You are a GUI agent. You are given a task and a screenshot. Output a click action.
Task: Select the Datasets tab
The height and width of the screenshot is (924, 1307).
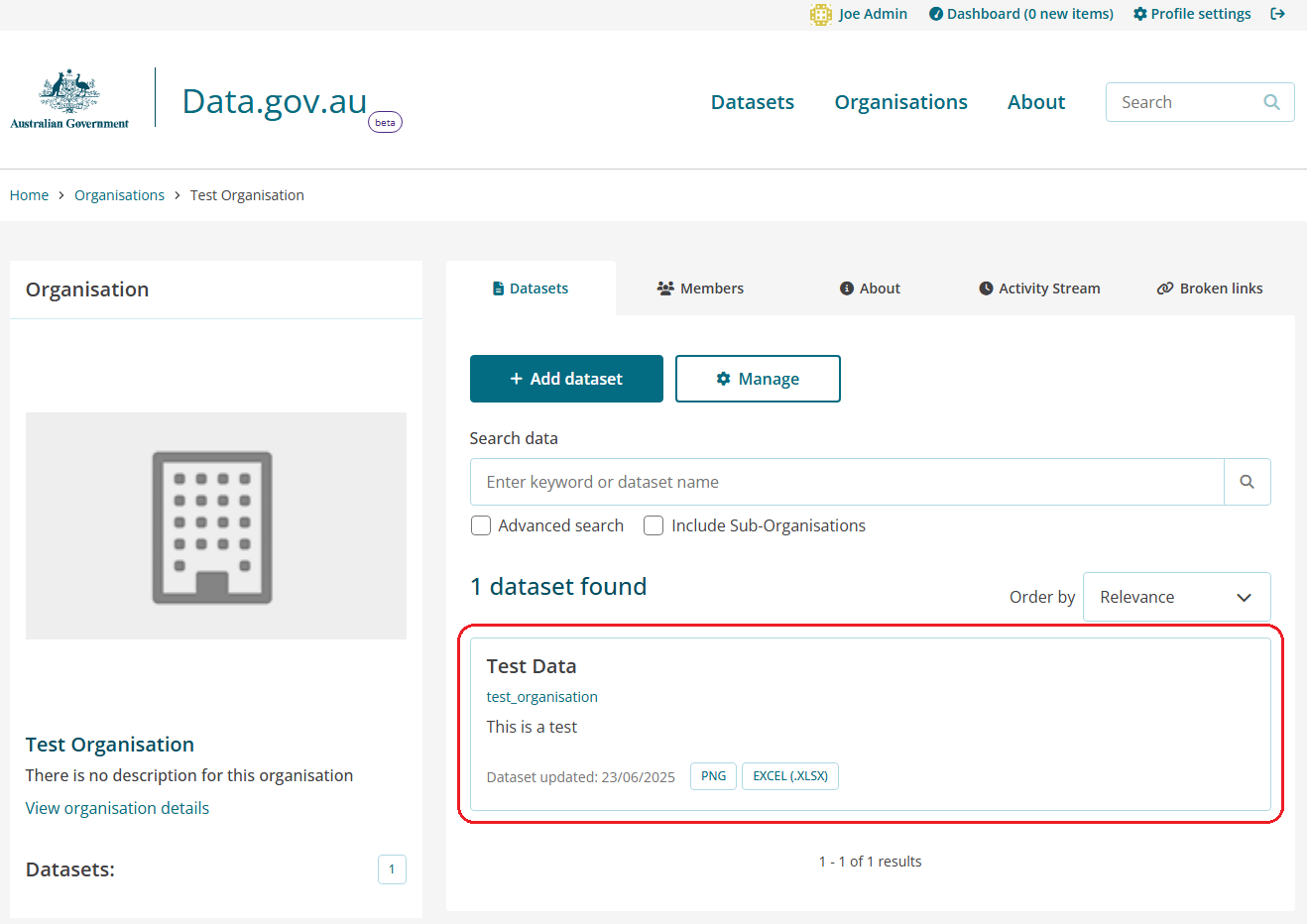pos(531,289)
